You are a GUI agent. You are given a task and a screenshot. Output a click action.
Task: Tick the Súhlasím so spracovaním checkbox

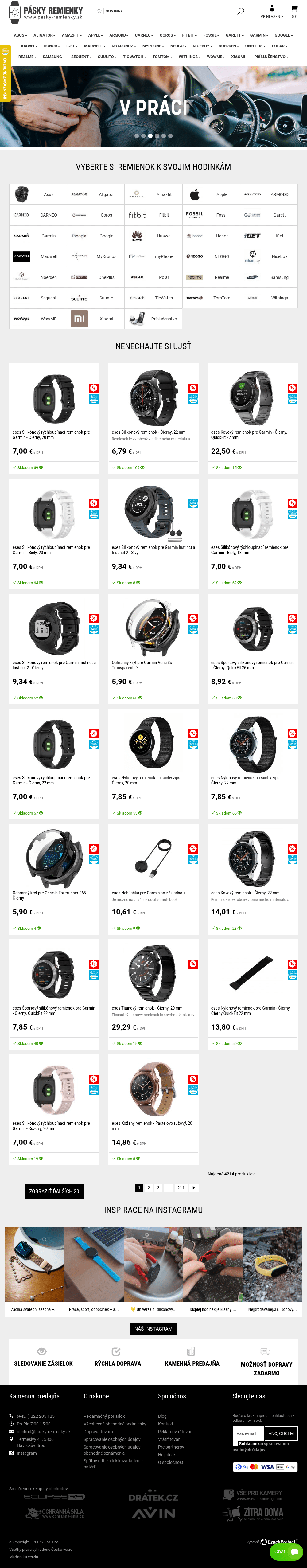coord(235,1443)
